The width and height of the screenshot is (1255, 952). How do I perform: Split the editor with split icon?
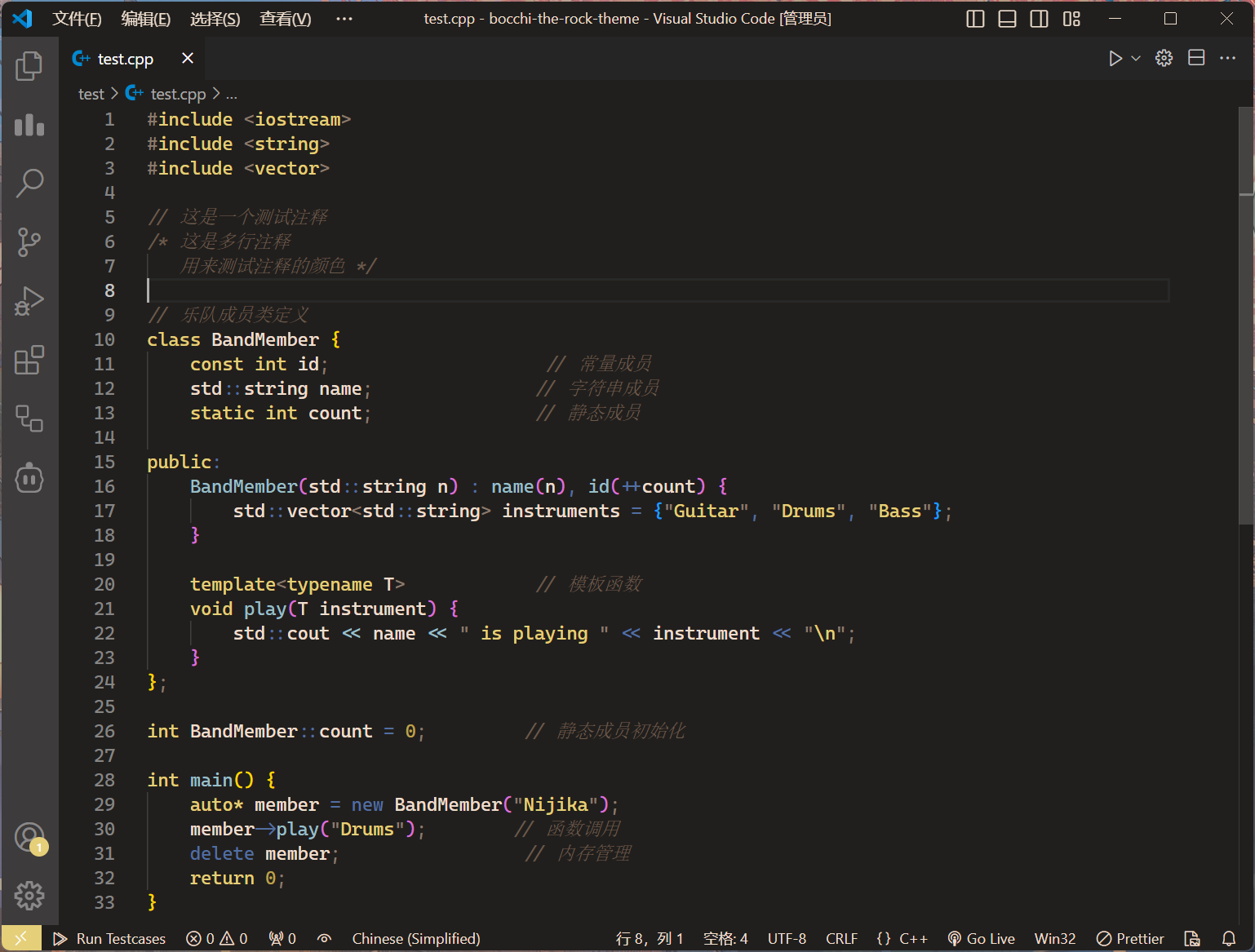tap(1196, 58)
